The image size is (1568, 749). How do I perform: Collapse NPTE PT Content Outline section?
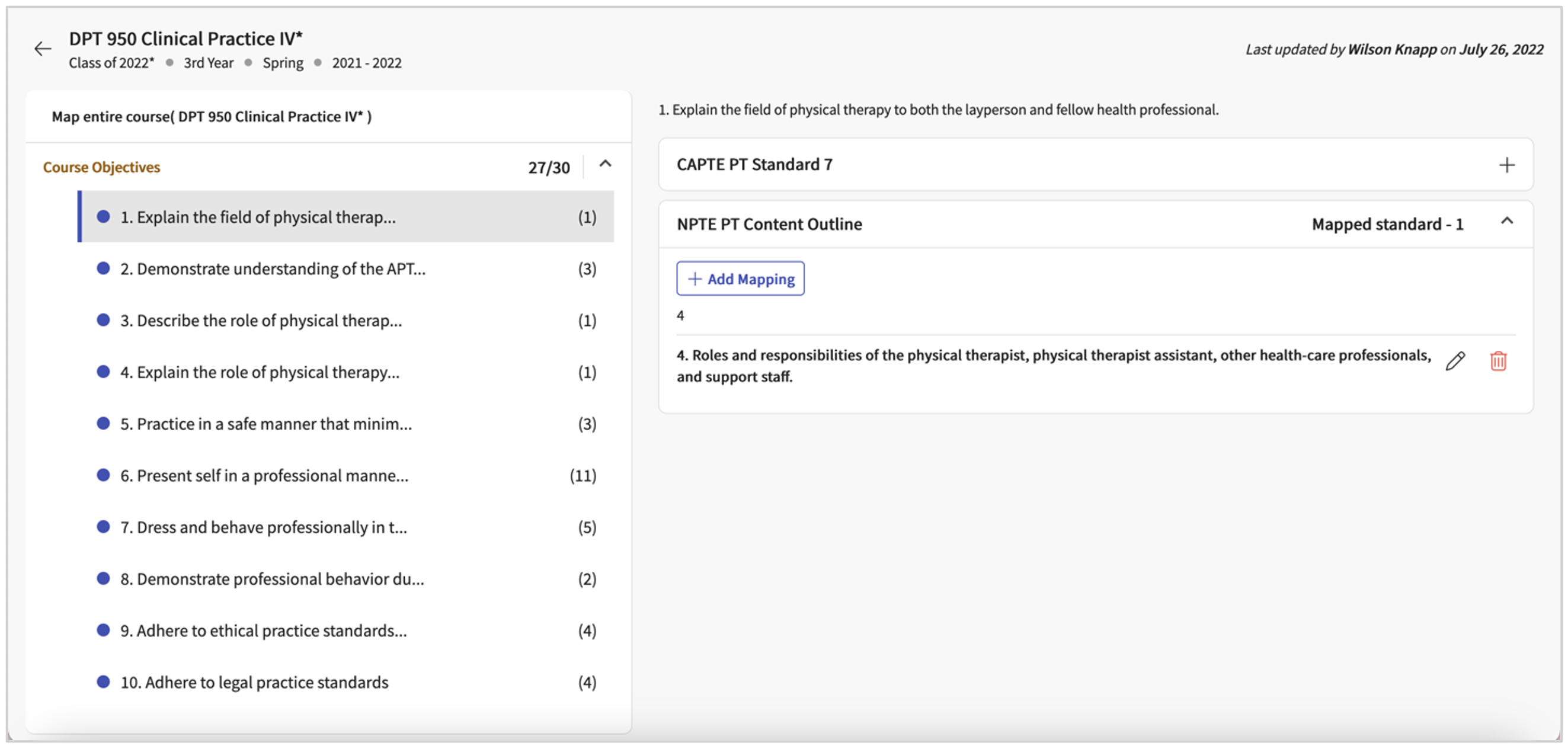1506,222
